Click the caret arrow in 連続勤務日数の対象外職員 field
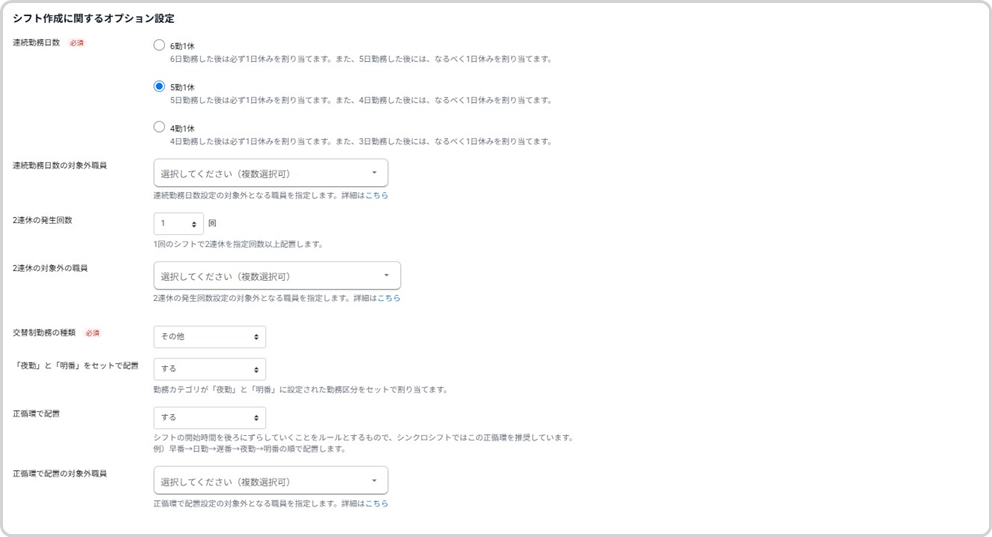The image size is (992, 537). click(374, 173)
